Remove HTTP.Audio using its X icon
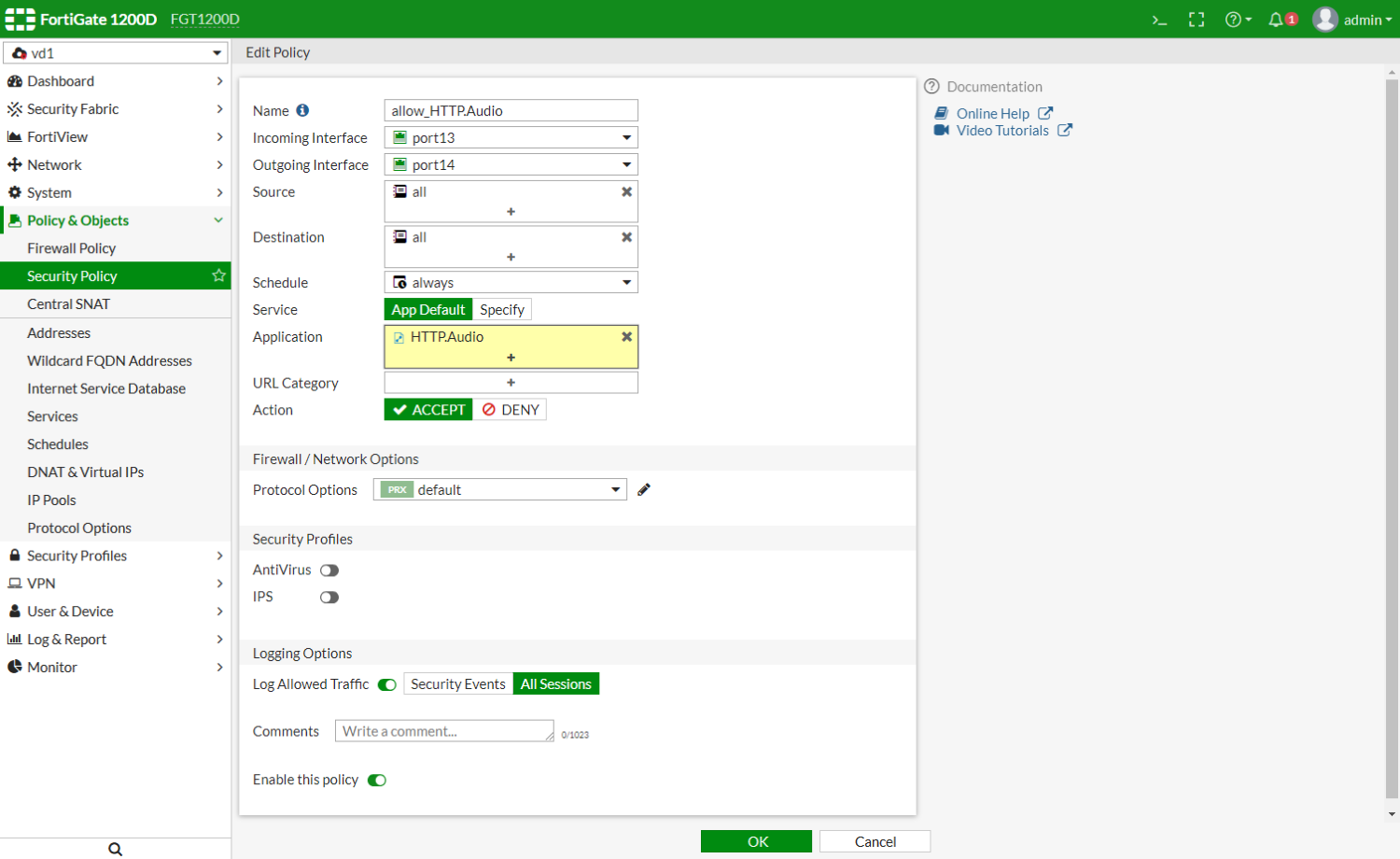The height and width of the screenshot is (859, 1400). 626,336
